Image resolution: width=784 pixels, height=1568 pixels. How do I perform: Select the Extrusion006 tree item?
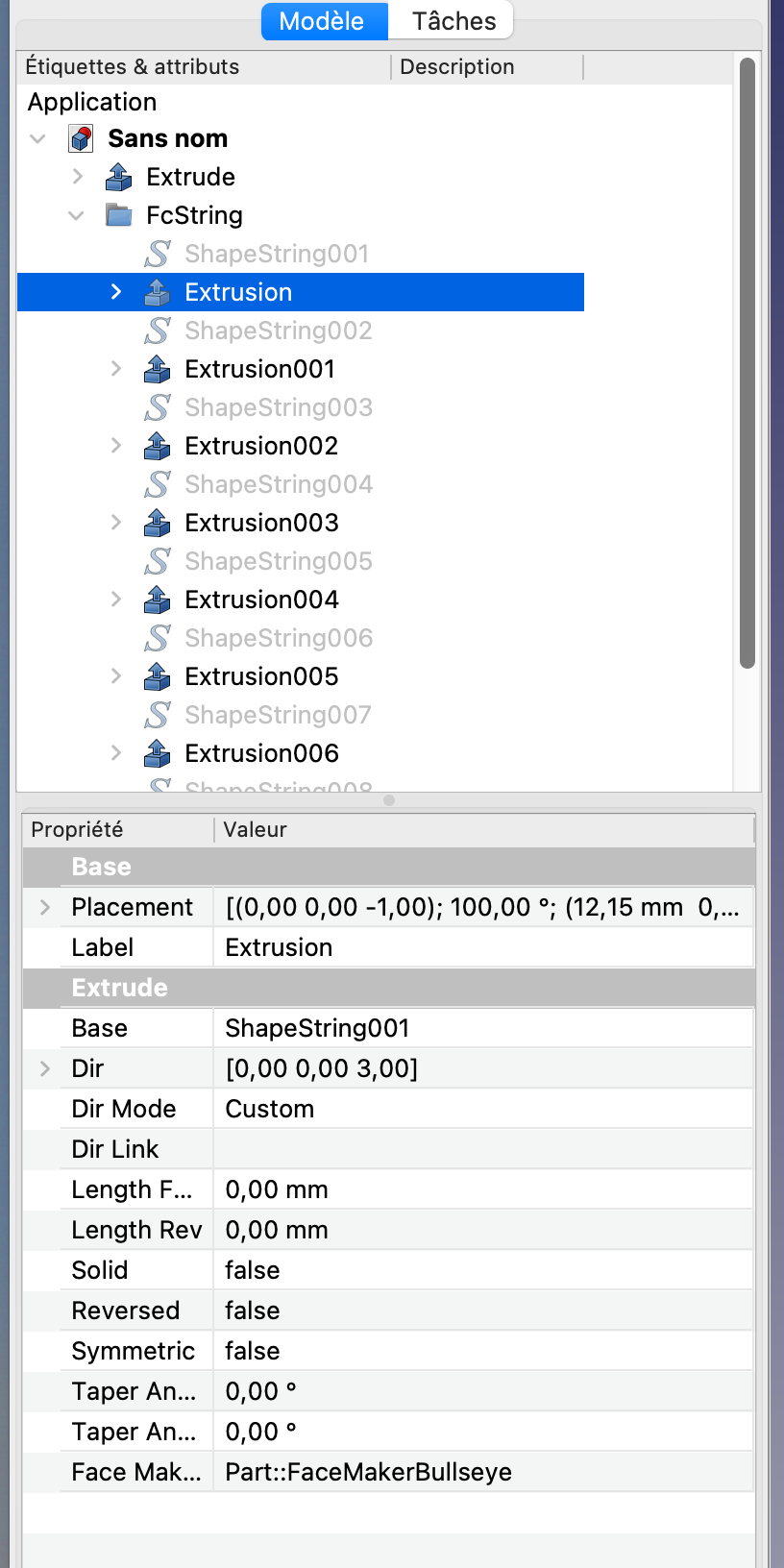261,753
